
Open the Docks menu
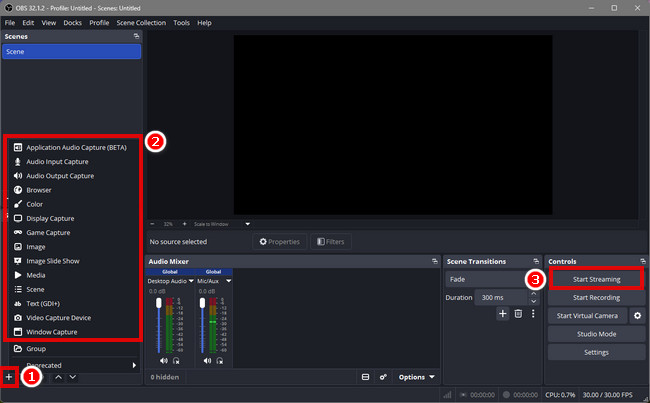click(73, 22)
